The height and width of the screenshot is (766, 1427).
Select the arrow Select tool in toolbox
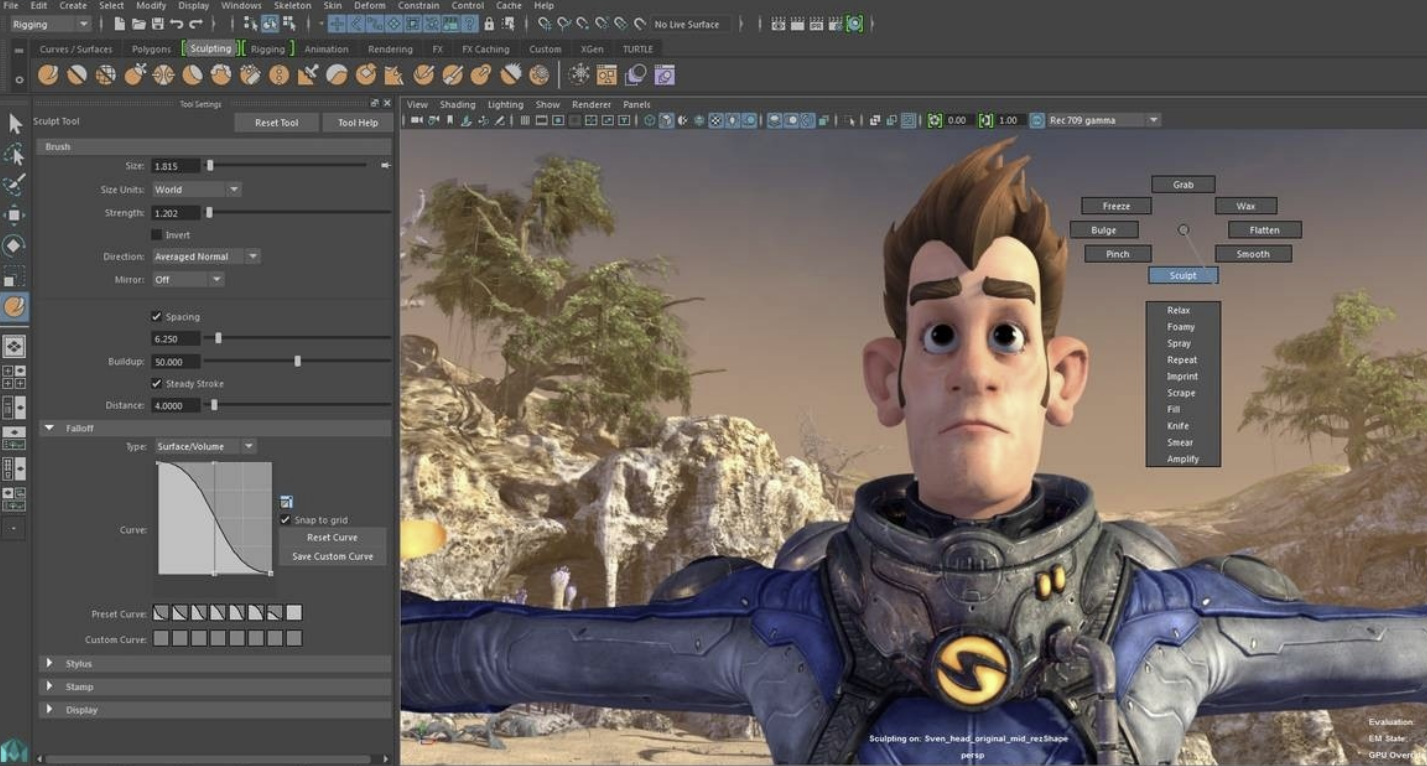coord(15,123)
